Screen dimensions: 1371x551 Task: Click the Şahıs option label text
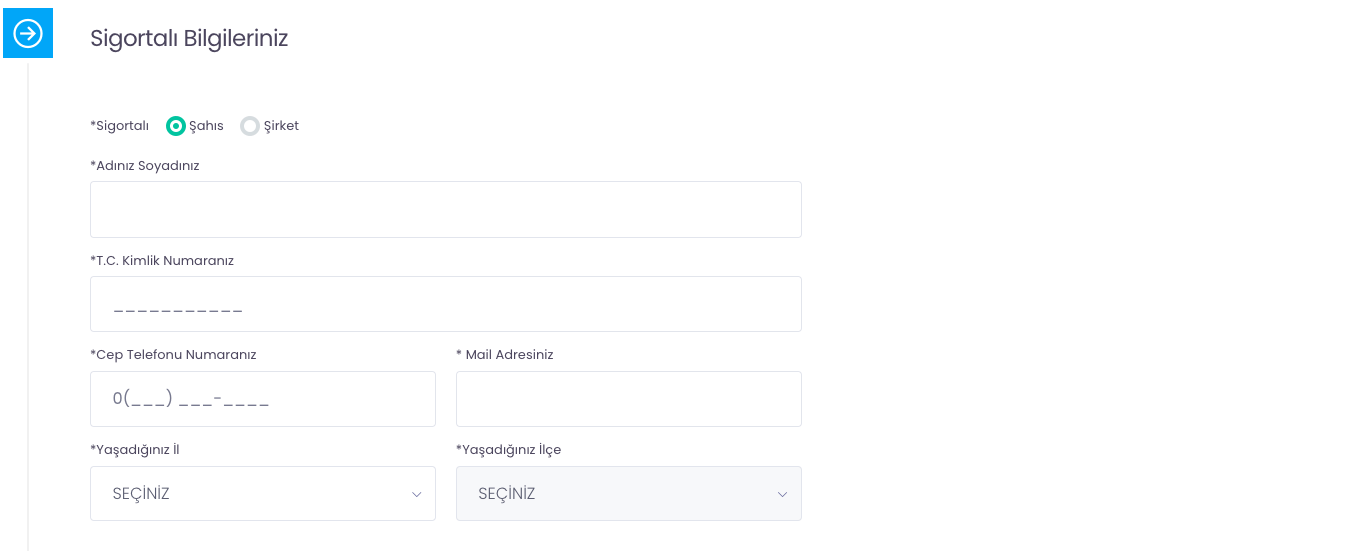pos(206,126)
